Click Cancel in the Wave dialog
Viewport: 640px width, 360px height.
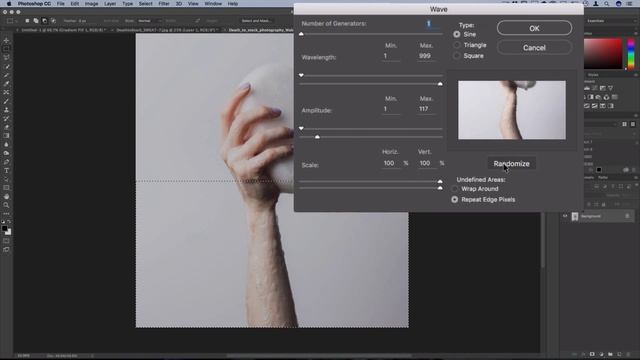click(x=534, y=48)
